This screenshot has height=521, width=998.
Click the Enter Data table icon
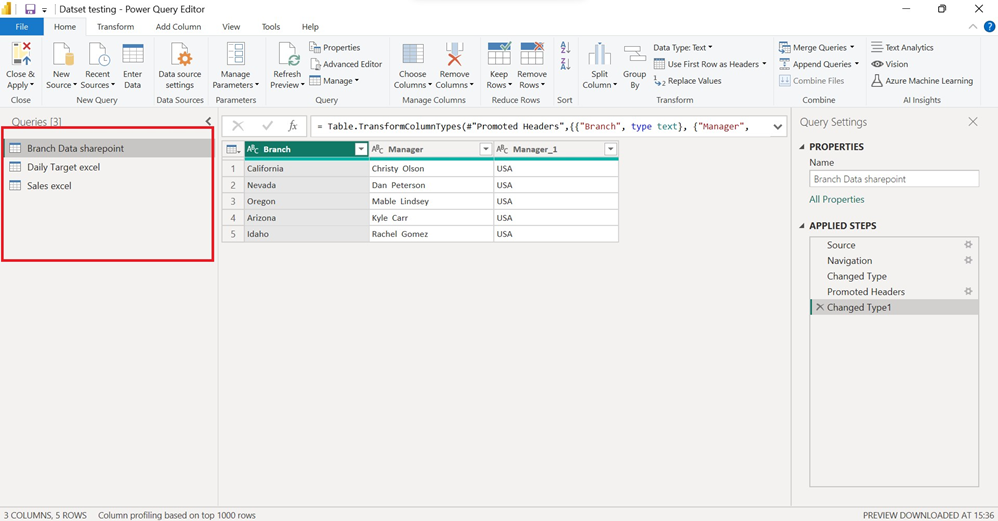[132, 54]
